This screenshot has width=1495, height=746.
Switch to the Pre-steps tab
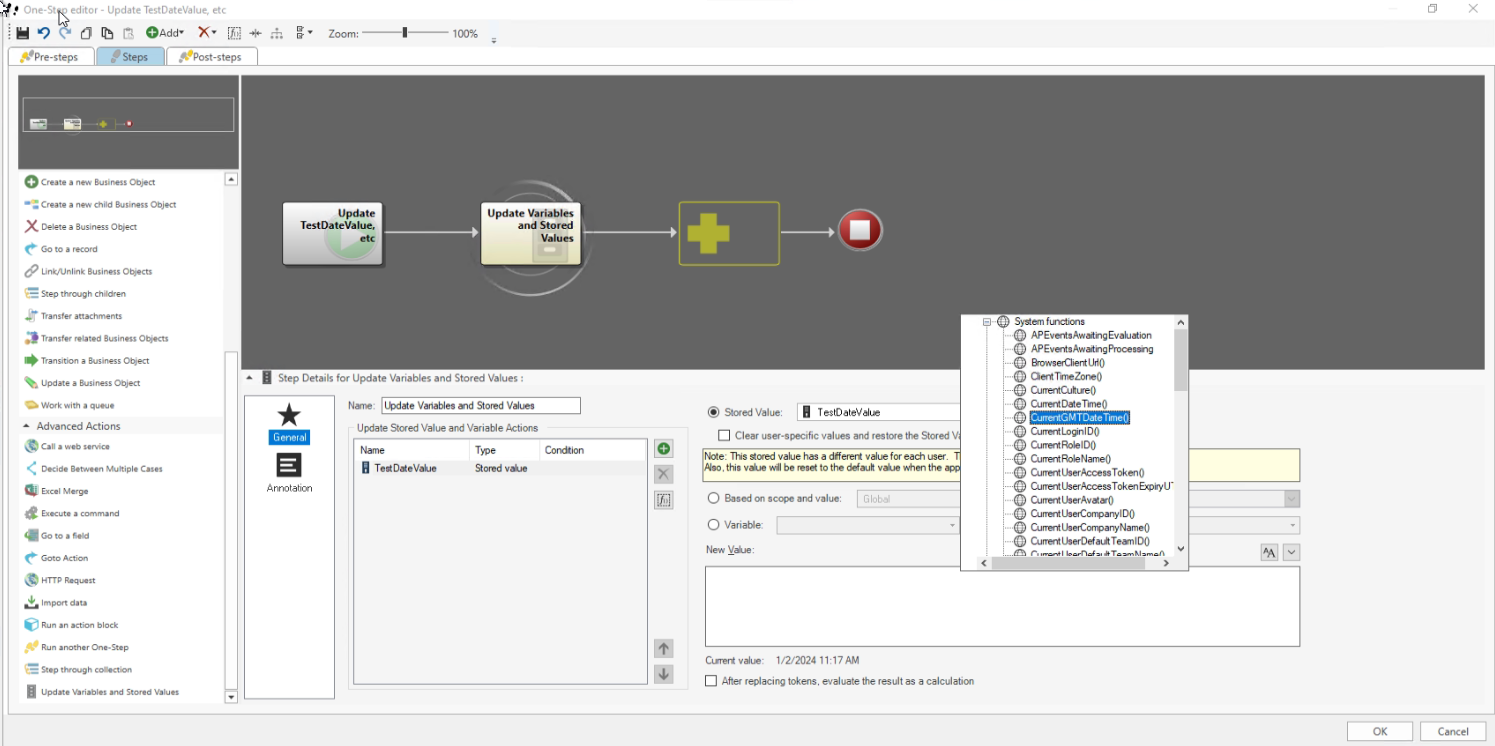coord(51,57)
